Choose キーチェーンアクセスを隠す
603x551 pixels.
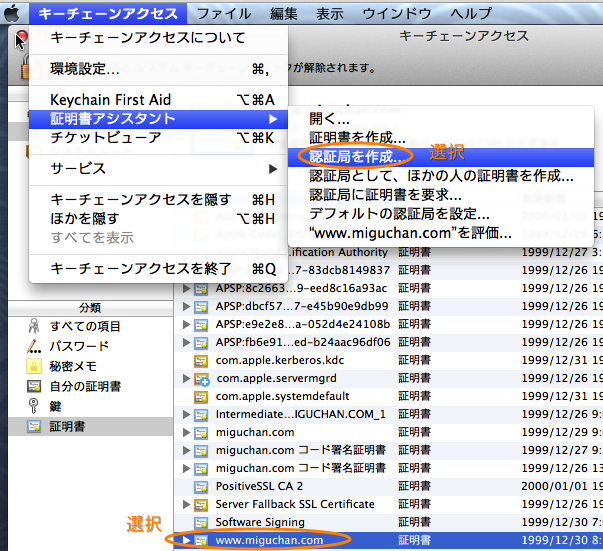click(158, 200)
